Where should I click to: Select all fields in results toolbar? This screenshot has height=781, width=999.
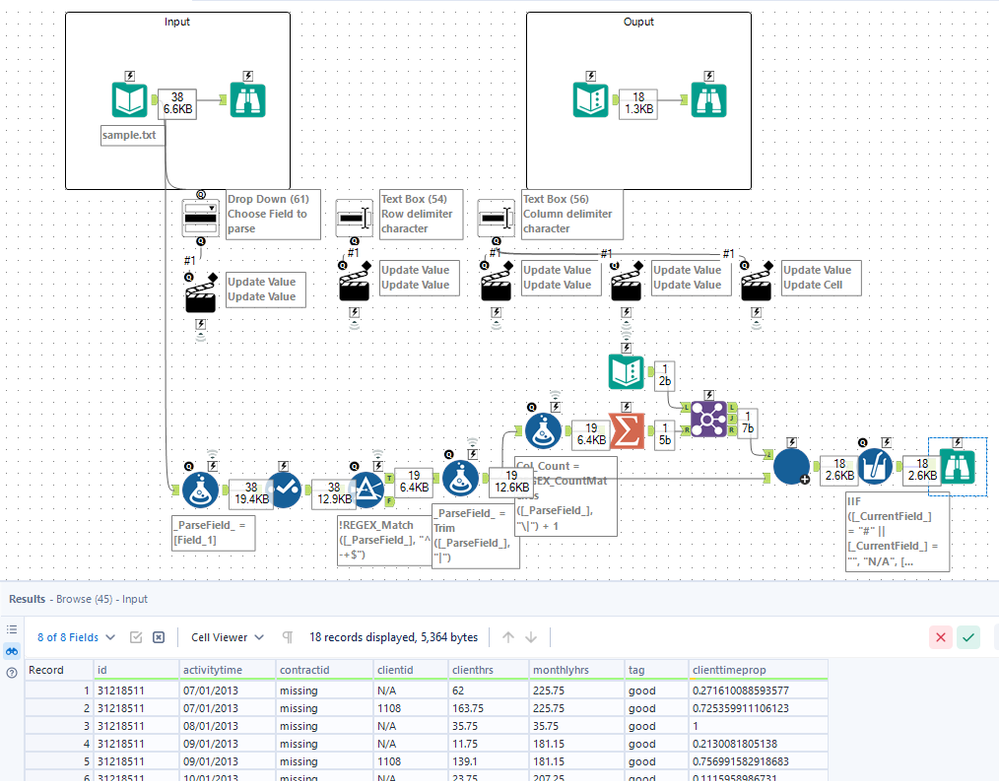point(136,637)
